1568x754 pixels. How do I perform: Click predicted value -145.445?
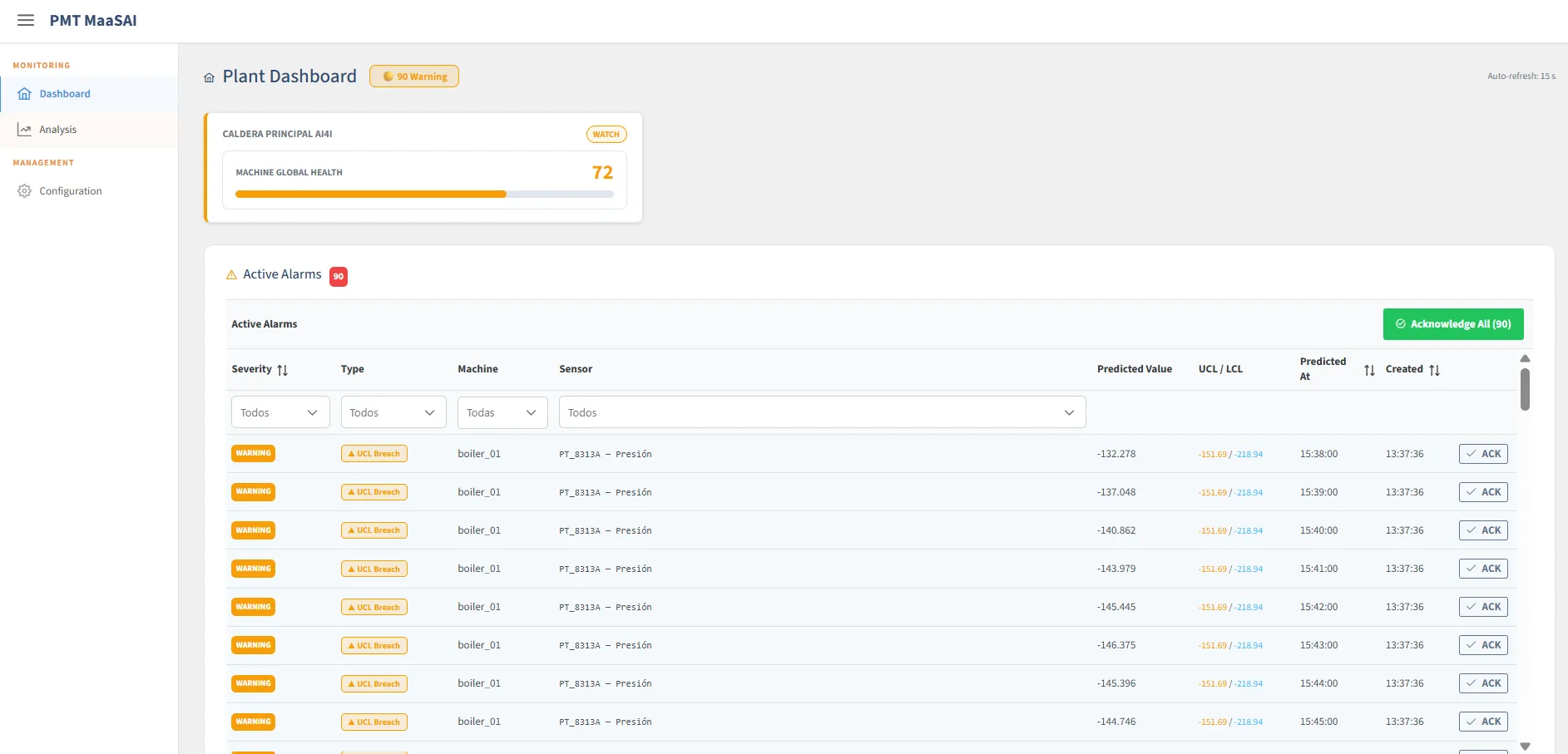click(x=1116, y=607)
